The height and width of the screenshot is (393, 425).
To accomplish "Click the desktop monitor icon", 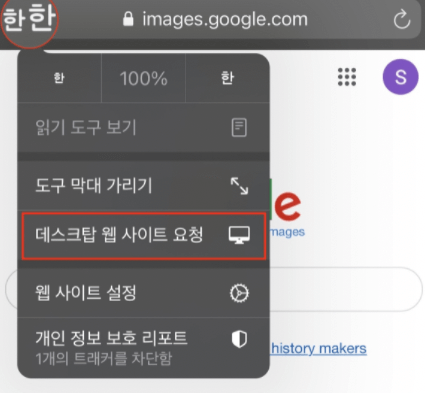I will pyautogui.click(x=239, y=235).
